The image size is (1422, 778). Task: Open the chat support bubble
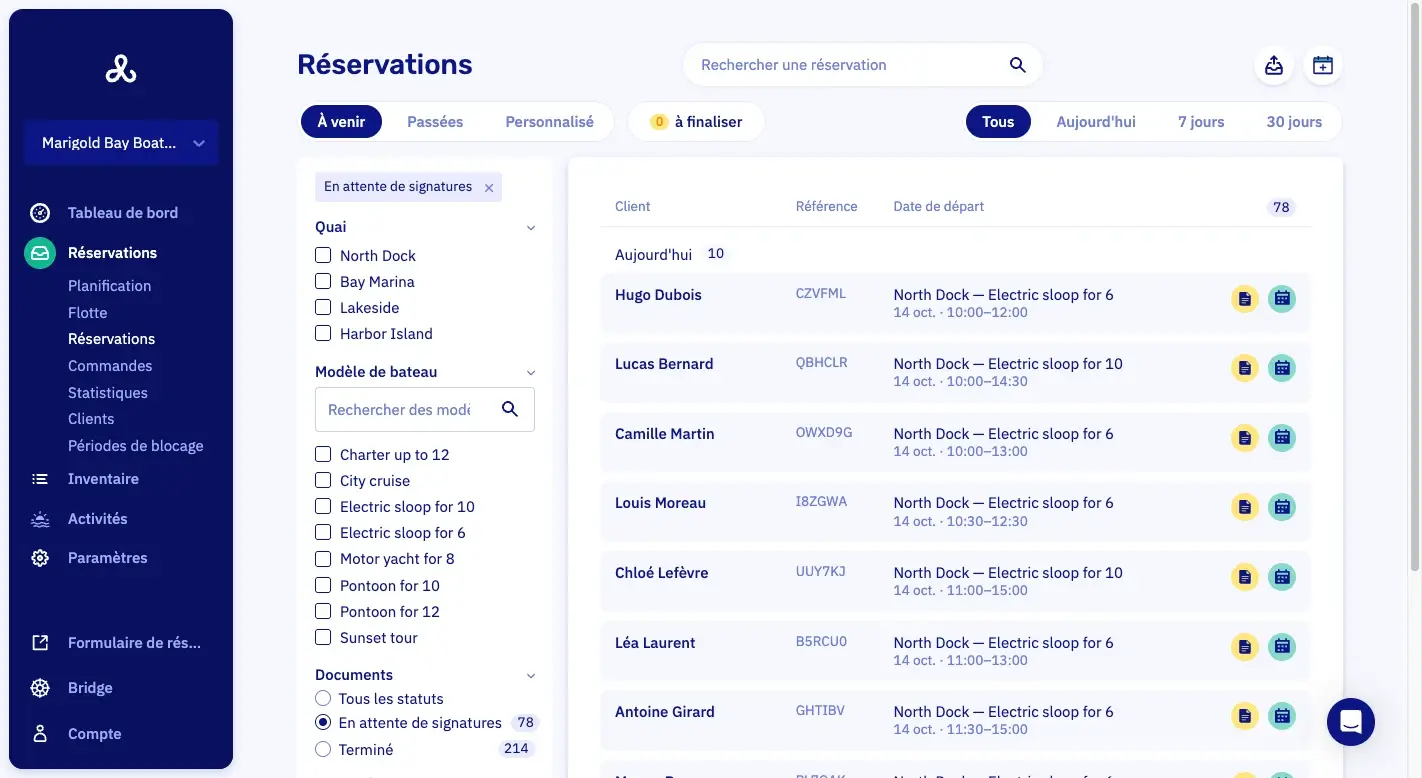point(1351,722)
